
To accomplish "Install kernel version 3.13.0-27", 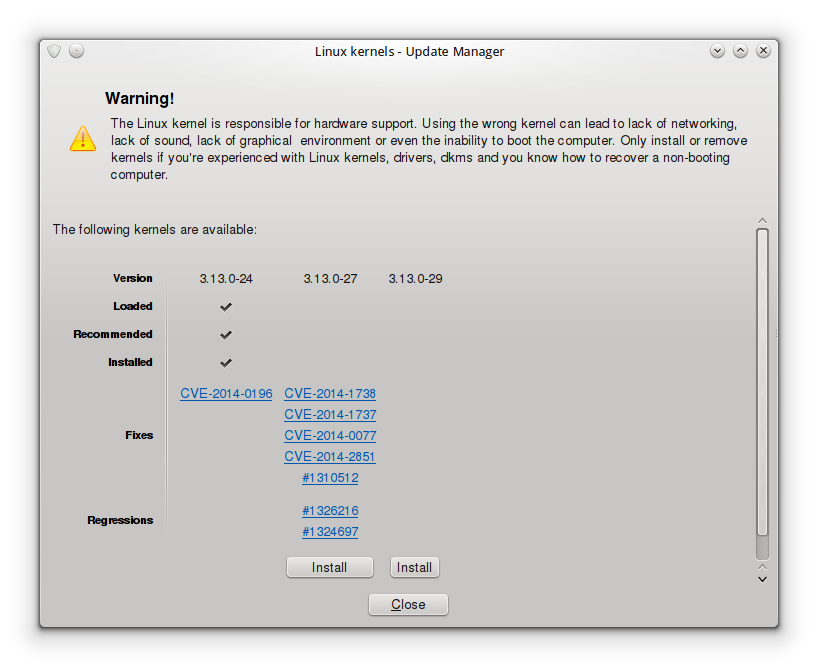I will (330, 567).
